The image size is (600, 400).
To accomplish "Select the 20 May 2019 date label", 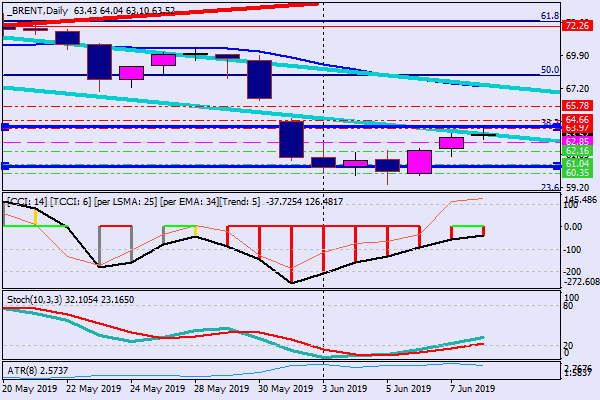I will click(30, 389).
